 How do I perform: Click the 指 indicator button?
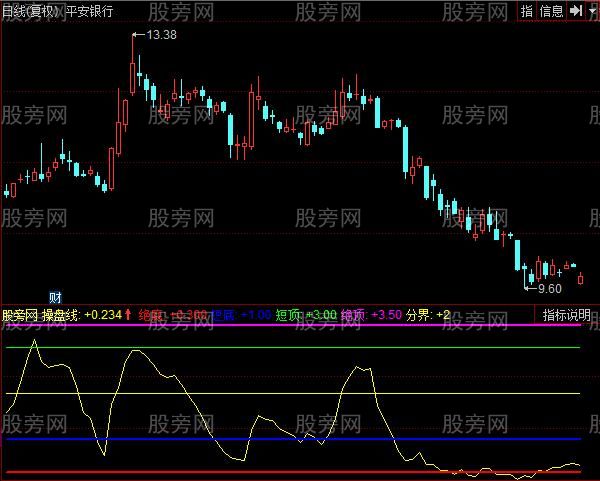click(527, 11)
